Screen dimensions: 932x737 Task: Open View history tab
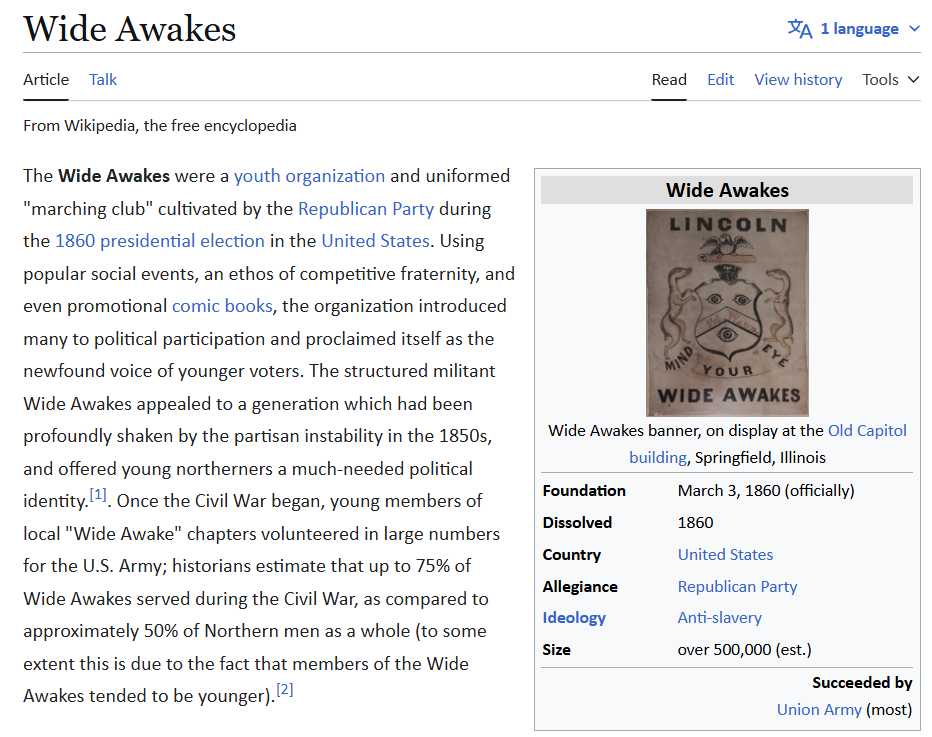(x=798, y=80)
